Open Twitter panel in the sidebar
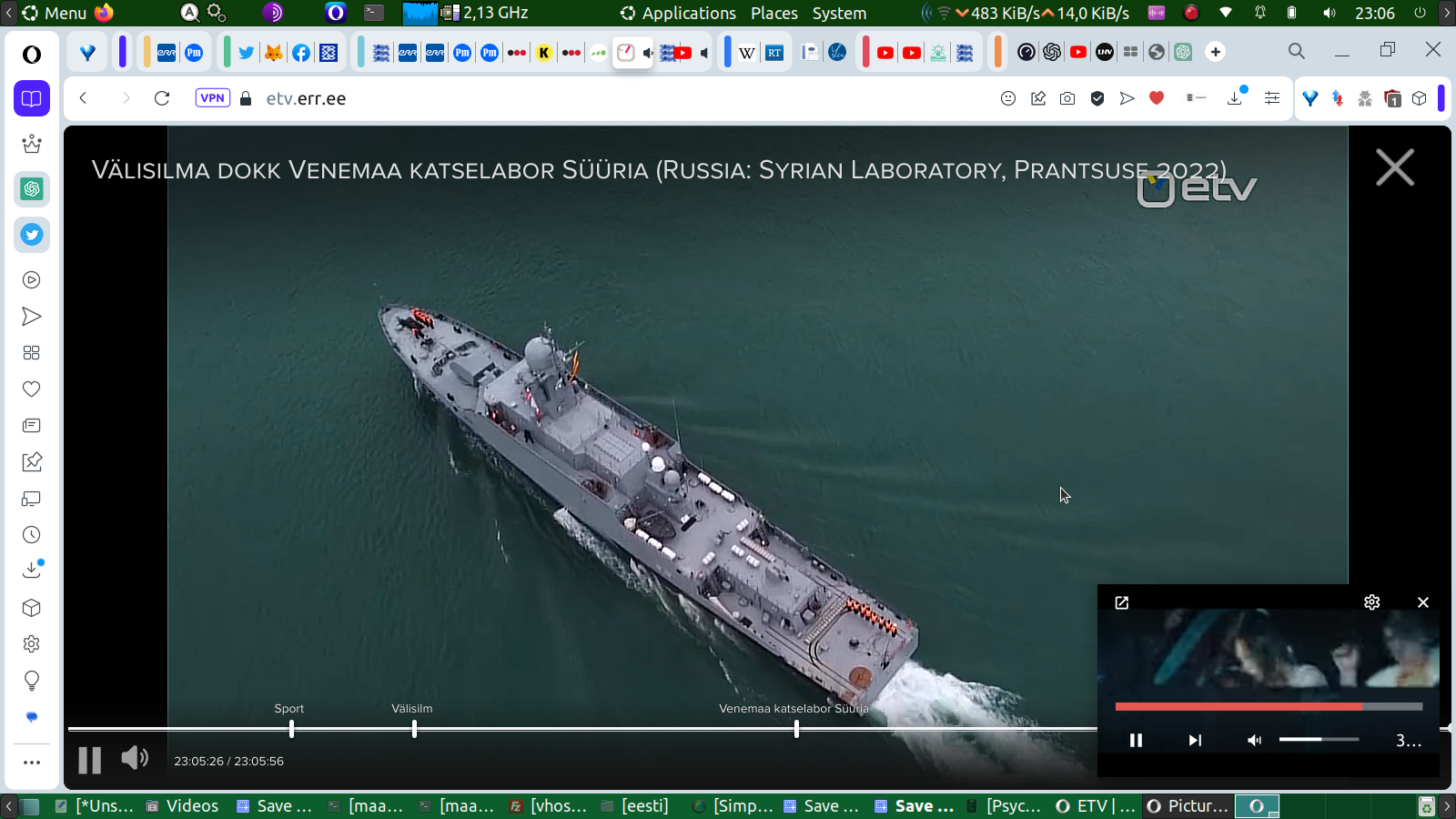 coord(32,235)
